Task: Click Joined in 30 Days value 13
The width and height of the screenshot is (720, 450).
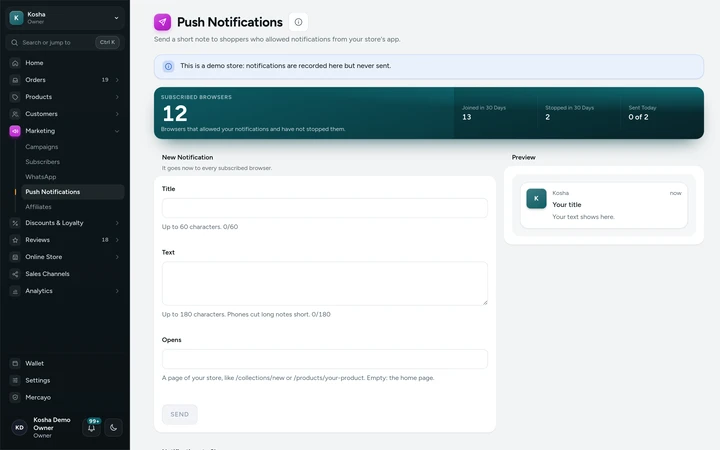Action: [467, 117]
